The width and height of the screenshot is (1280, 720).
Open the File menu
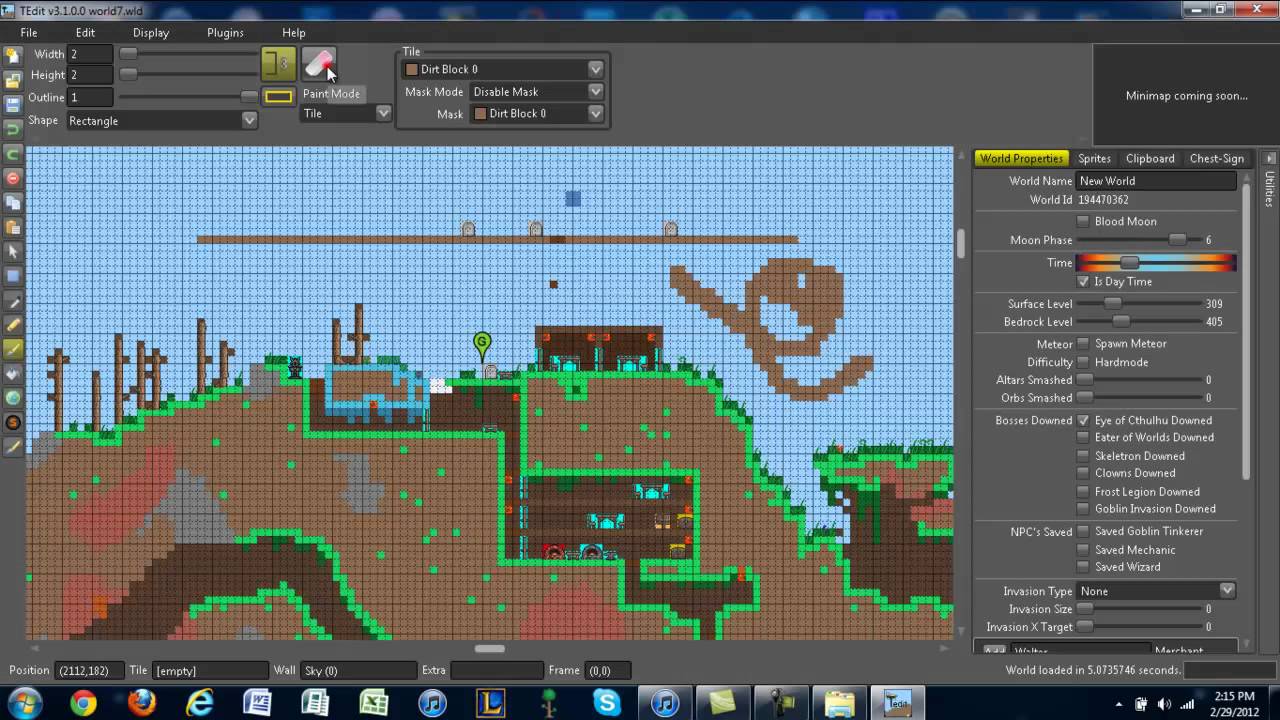point(29,33)
